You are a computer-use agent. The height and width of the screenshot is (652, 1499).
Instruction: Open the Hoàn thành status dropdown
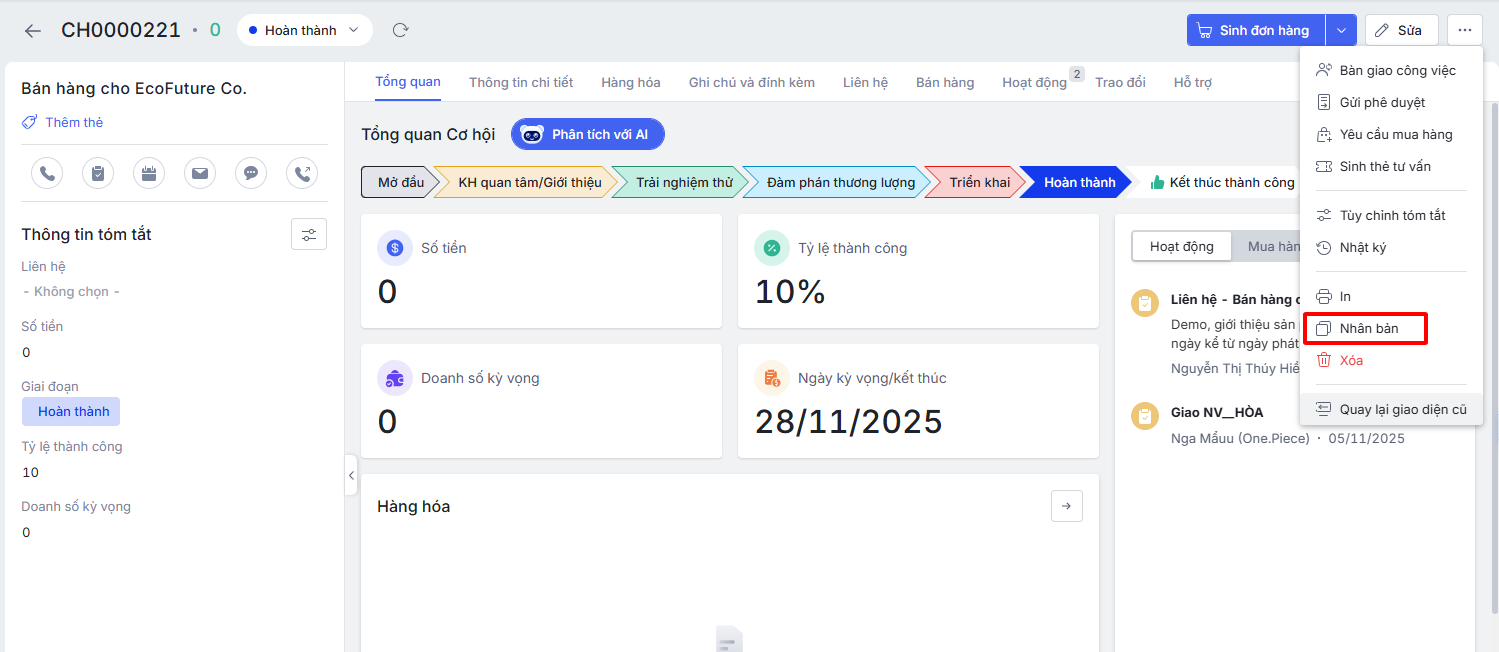point(304,30)
